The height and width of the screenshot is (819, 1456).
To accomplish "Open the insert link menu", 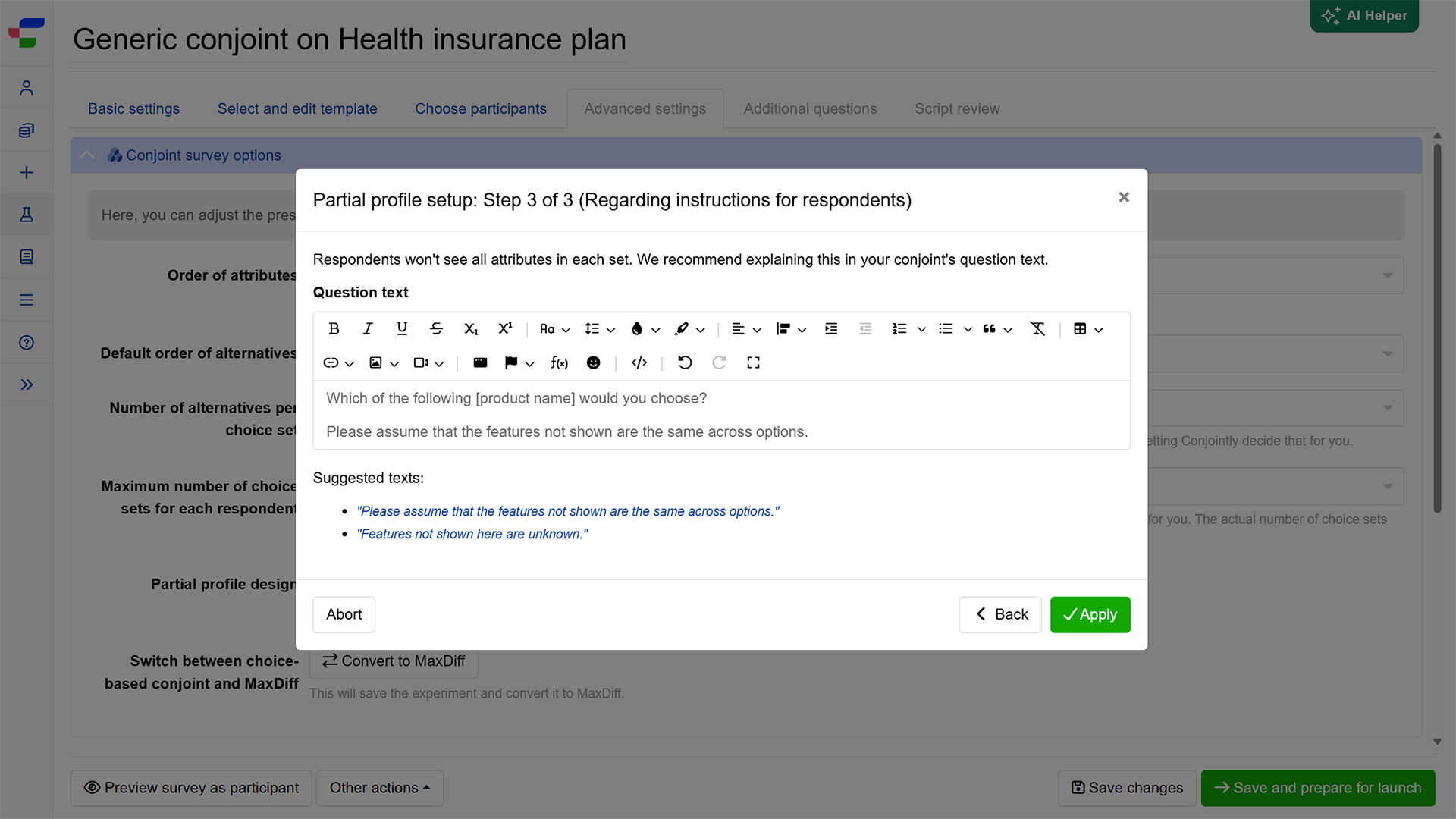I will click(338, 362).
